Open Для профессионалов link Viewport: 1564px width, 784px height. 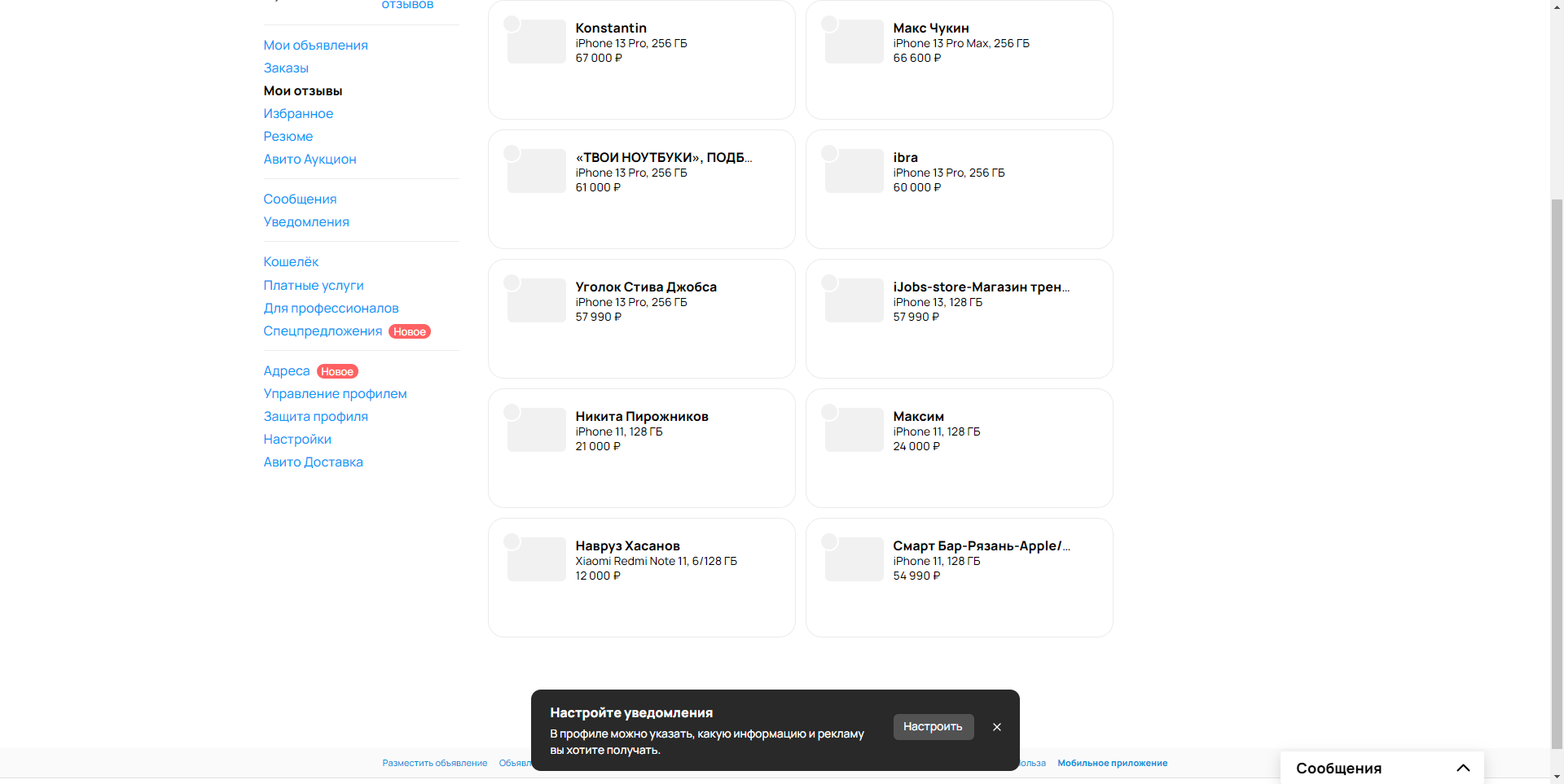(x=331, y=308)
